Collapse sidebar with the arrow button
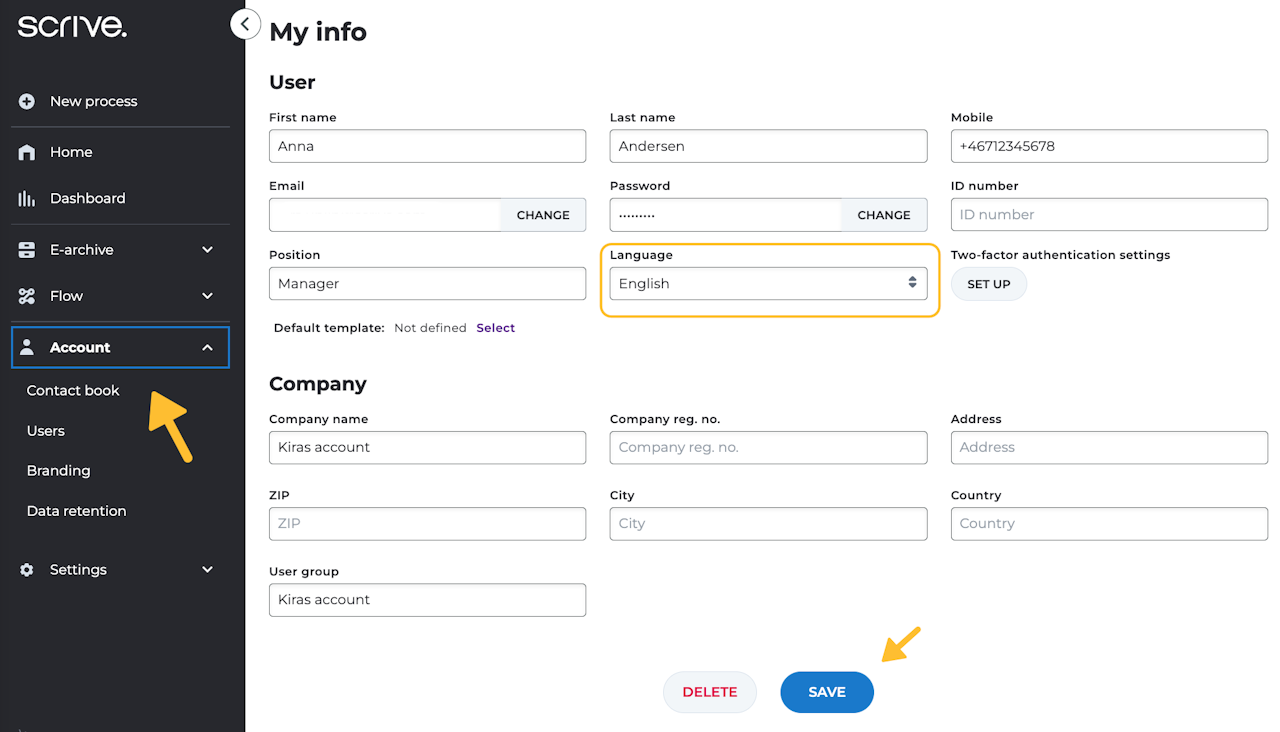This screenshot has height=732, width=1280. [x=245, y=23]
